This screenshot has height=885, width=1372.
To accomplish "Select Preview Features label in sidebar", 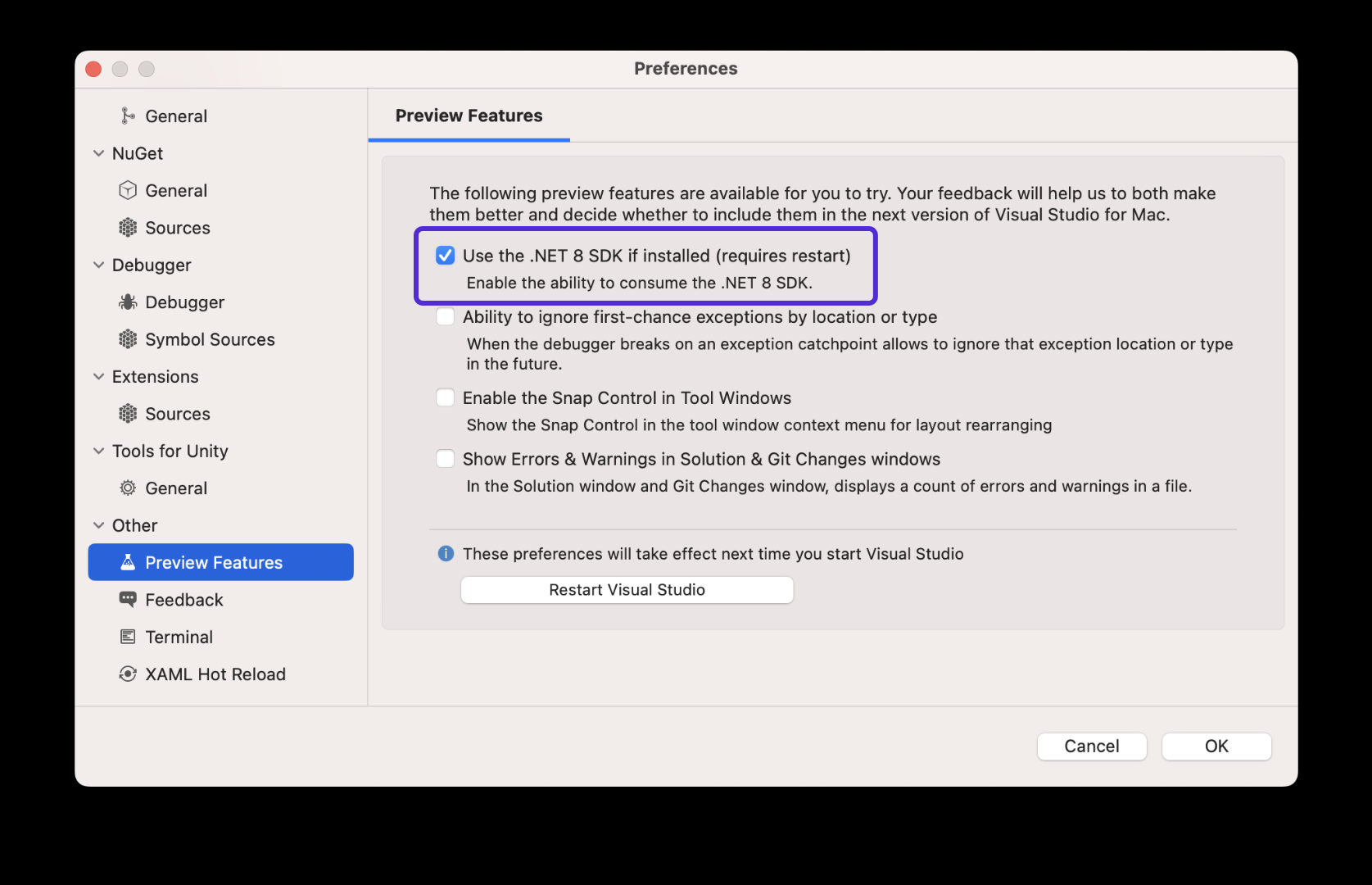I will tap(214, 563).
